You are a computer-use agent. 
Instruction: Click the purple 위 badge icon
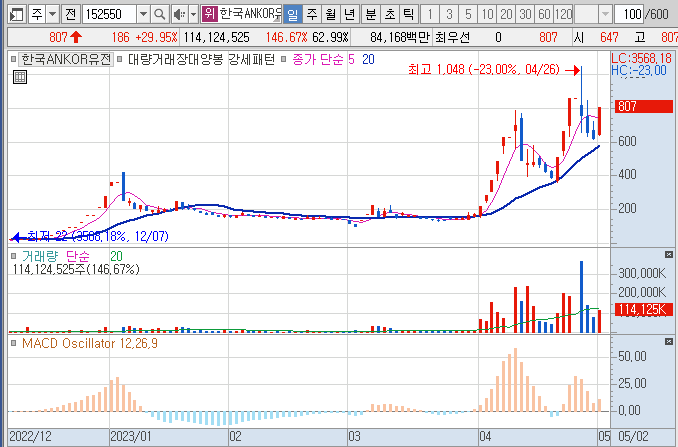click(209, 14)
